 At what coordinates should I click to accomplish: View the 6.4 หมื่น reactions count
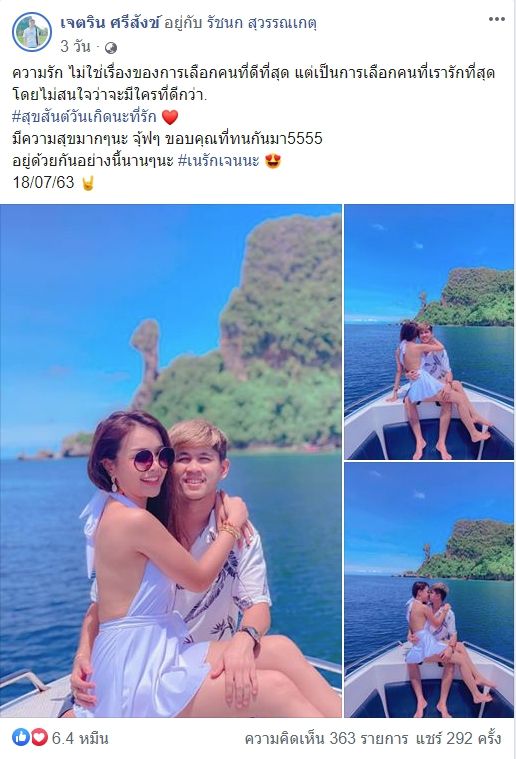point(80,738)
